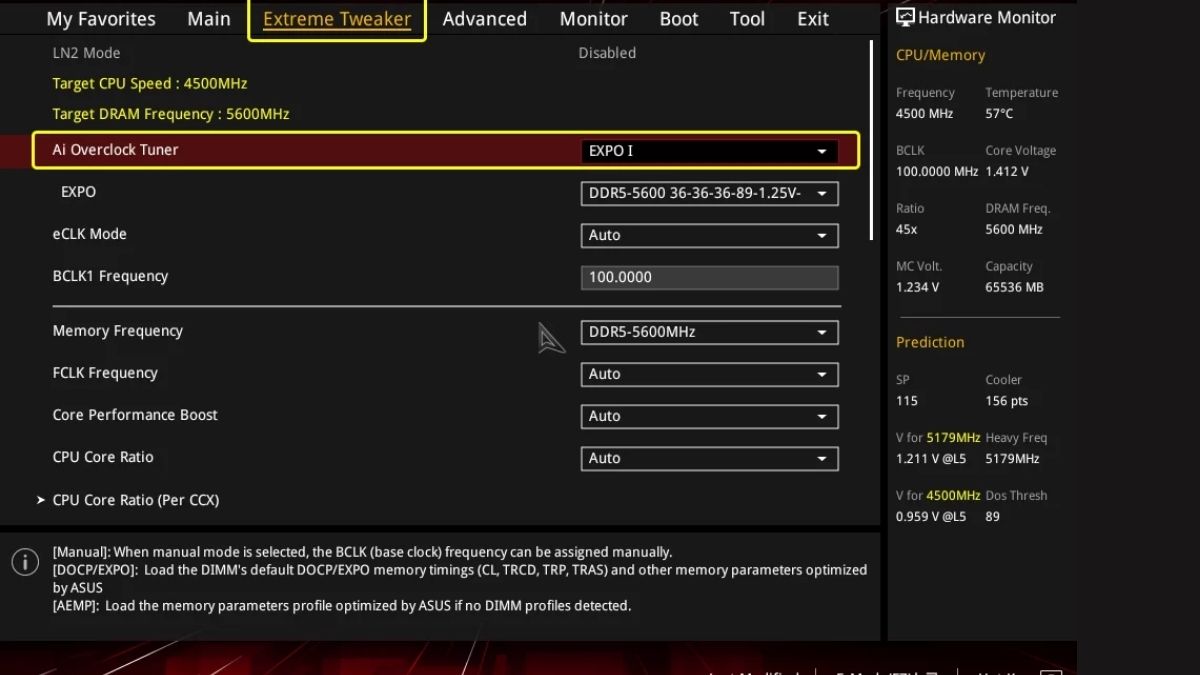Click the '5600 MHz' DRAM Freq. reading
The image size is (1200, 675).
1014,230
